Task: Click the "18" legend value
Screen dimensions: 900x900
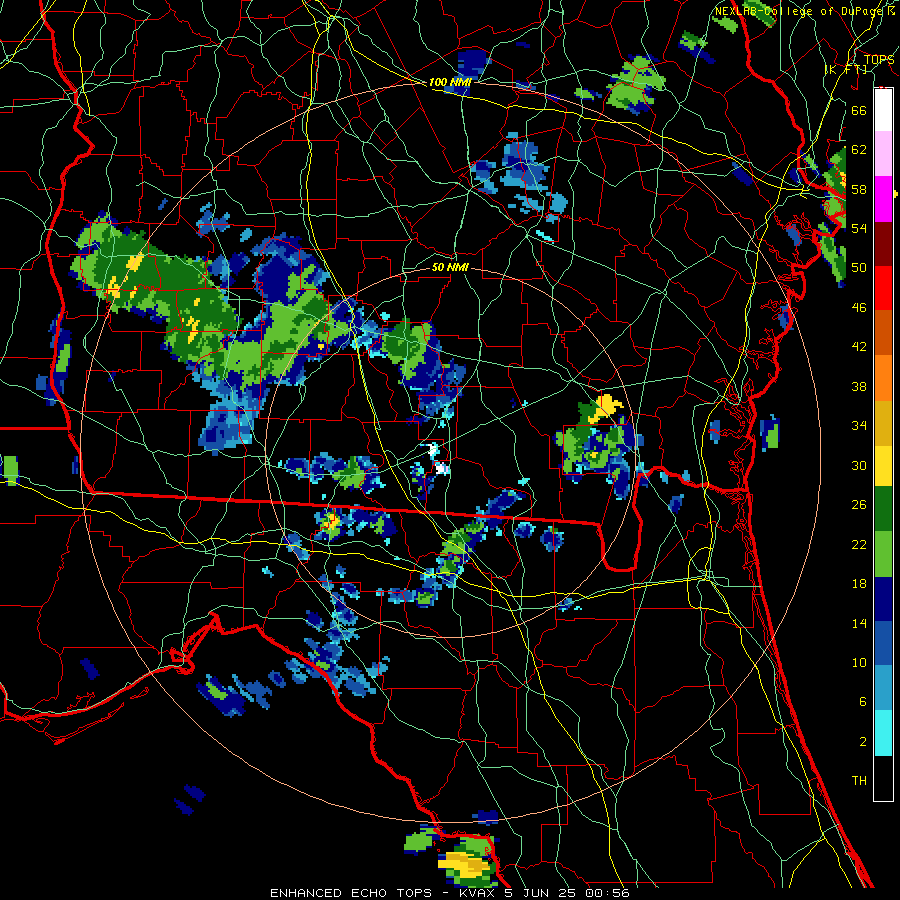Action: pos(859,584)
